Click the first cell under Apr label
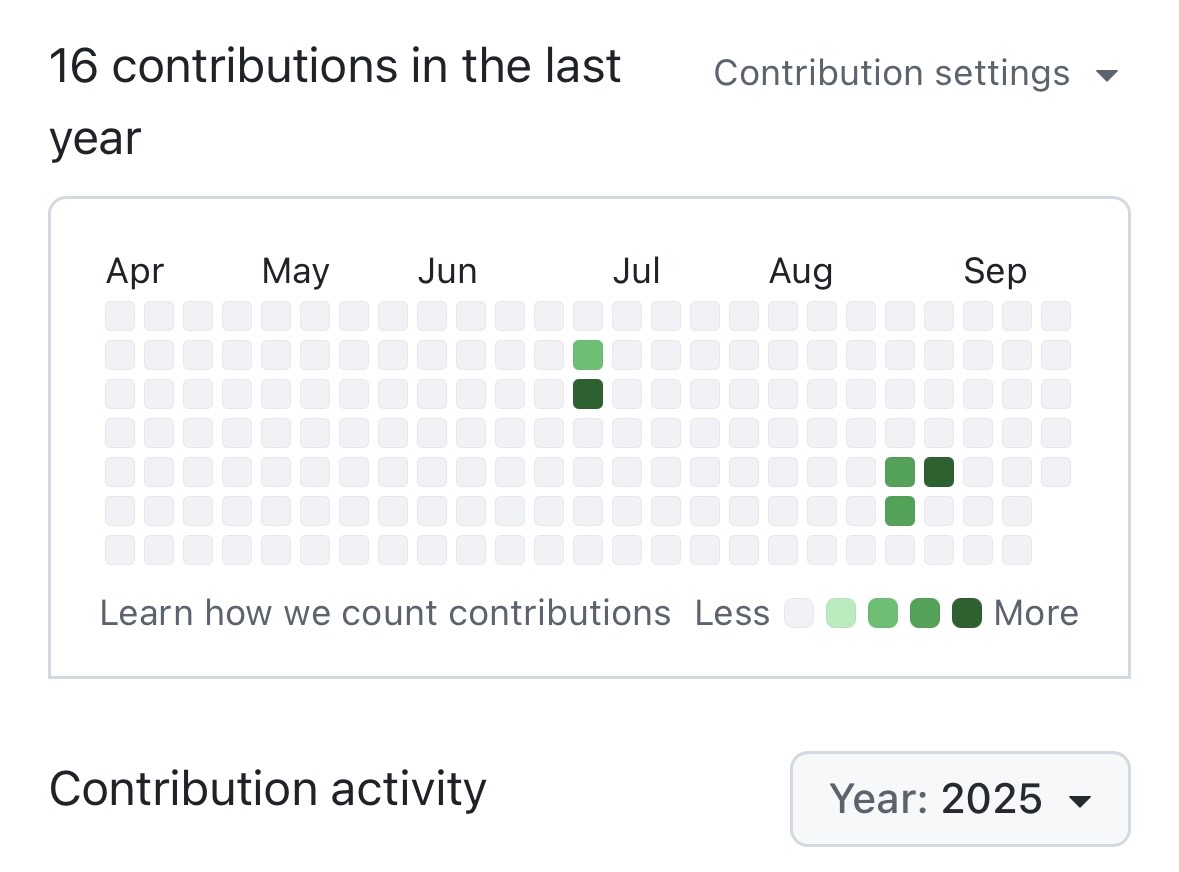 [x=120, y=316]
